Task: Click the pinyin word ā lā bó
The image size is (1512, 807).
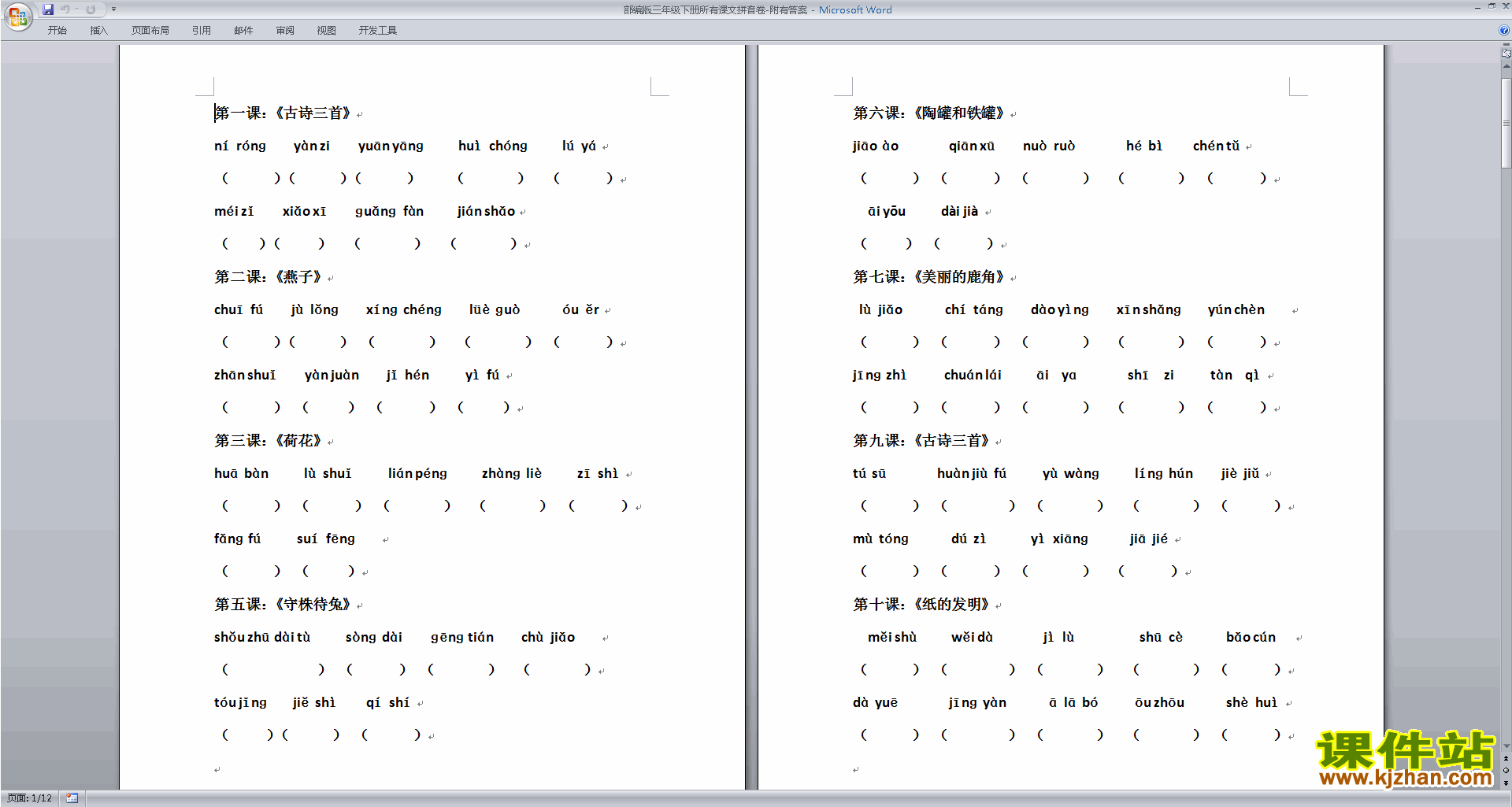Action: tap(1073, 703)
